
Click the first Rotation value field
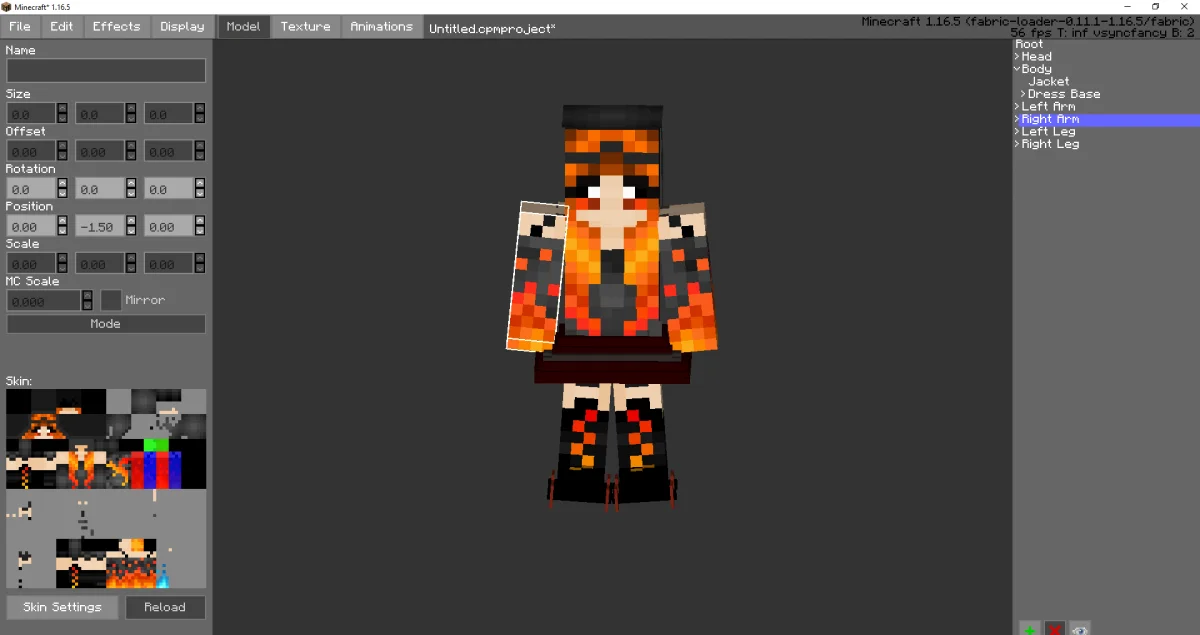click(31, 188)
